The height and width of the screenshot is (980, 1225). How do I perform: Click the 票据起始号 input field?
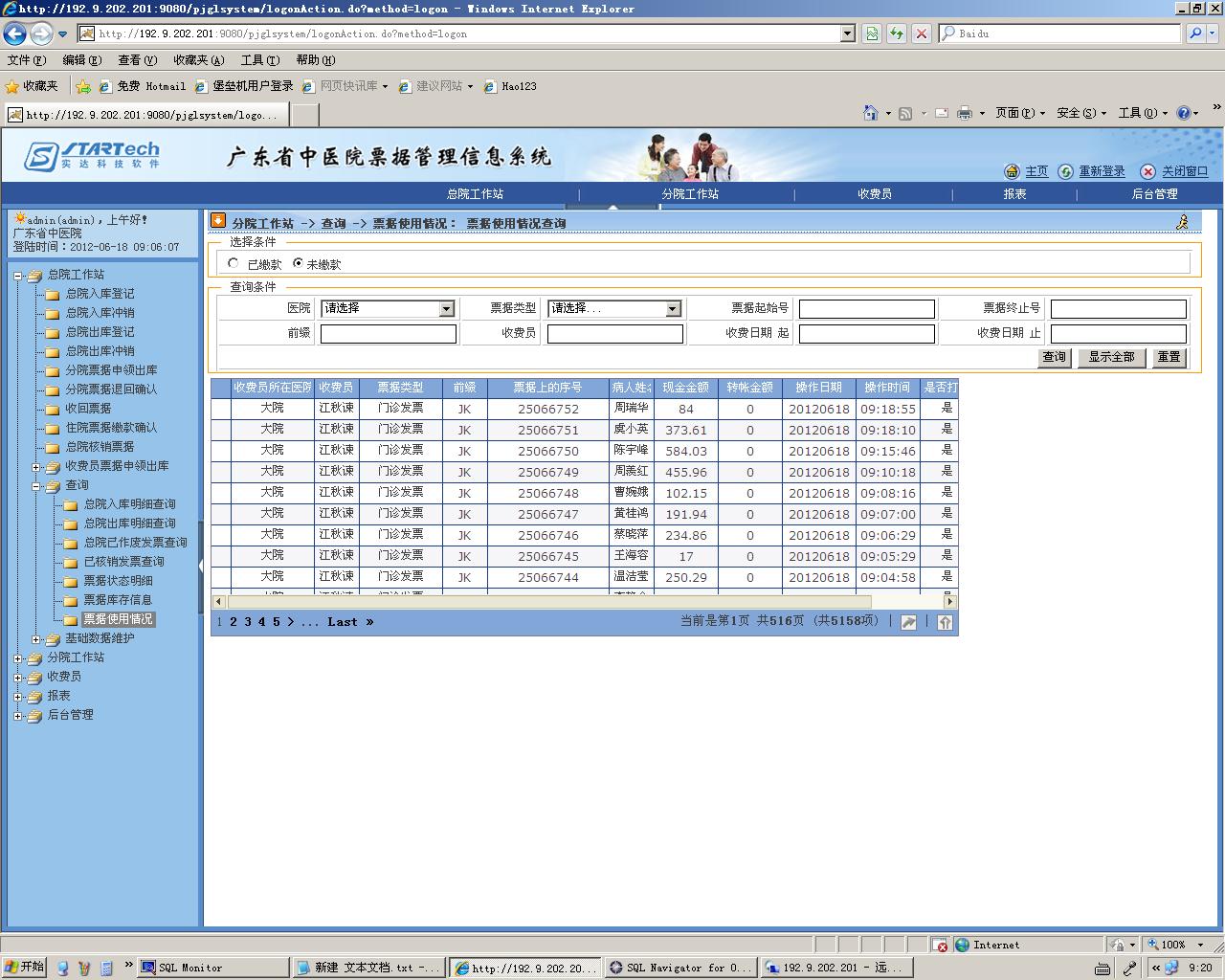click(x=866, y=308)
